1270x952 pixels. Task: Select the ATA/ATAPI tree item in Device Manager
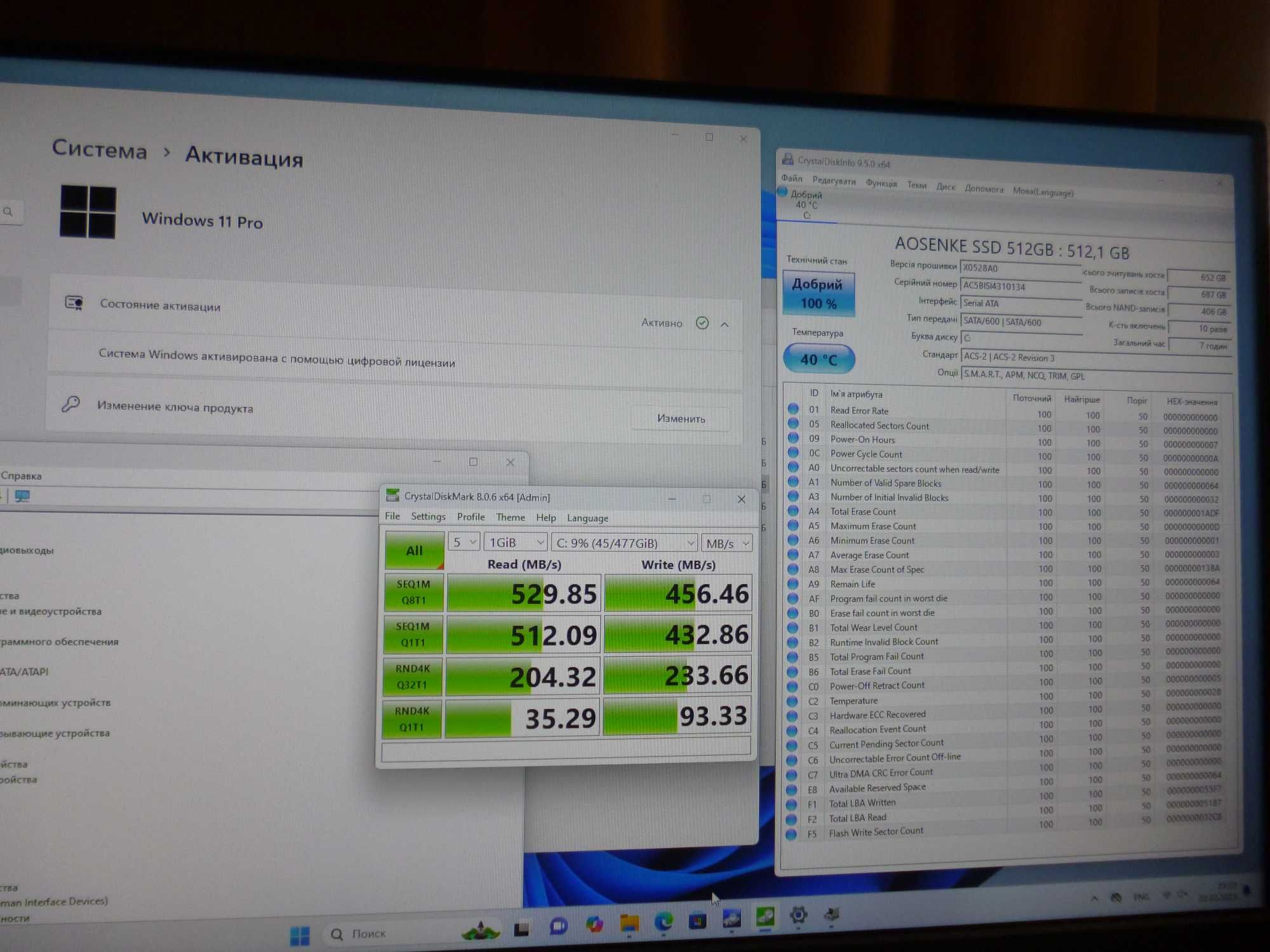click(24, 671)
